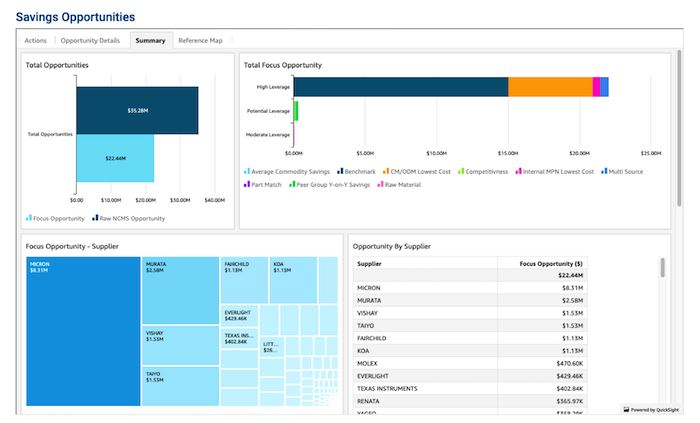Switch to the Opportunity Details tab
This screenshot has width=700, height=423.
[x=90, y=41]
